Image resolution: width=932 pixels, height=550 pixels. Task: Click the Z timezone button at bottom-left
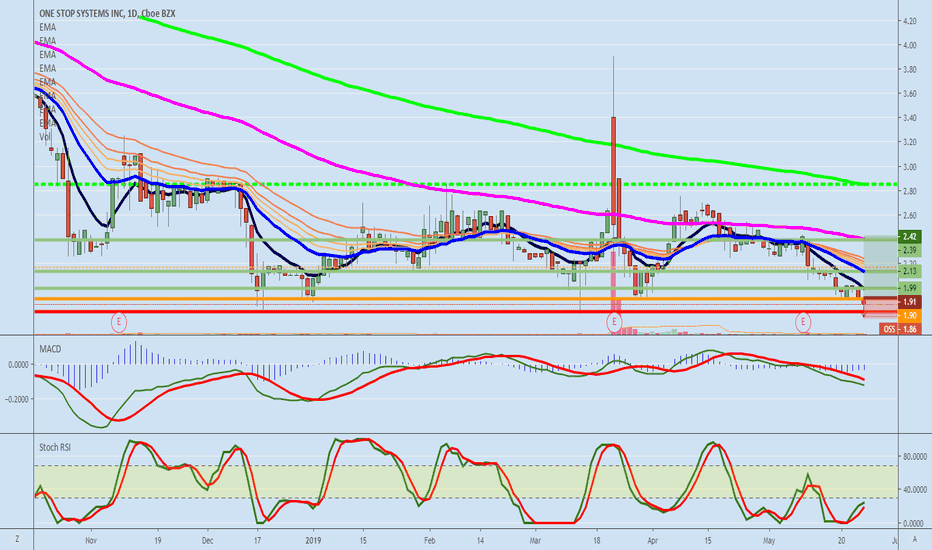coord(17,539)
